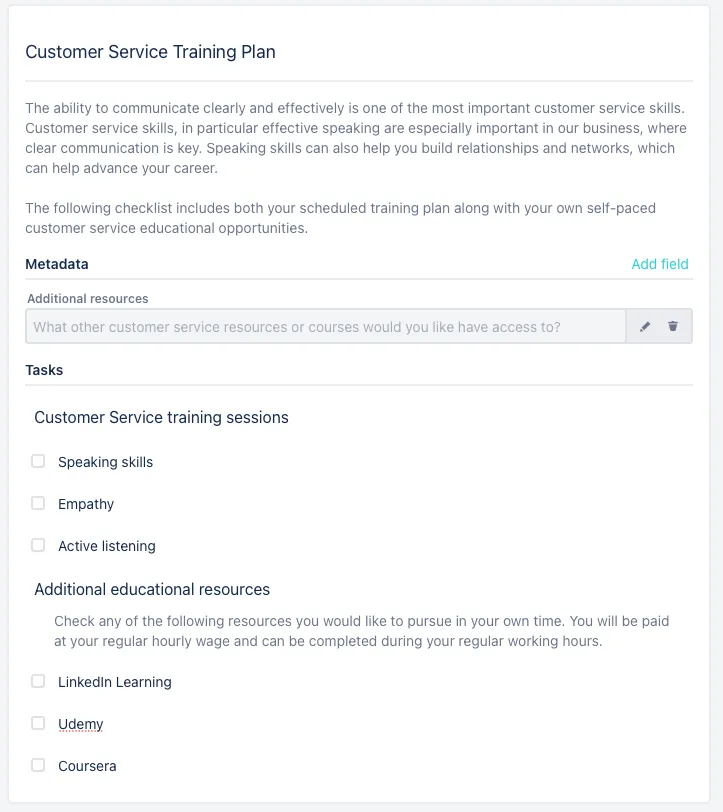
Task: Select the Customer Service Training Plan title
Action: coord(150,52)
